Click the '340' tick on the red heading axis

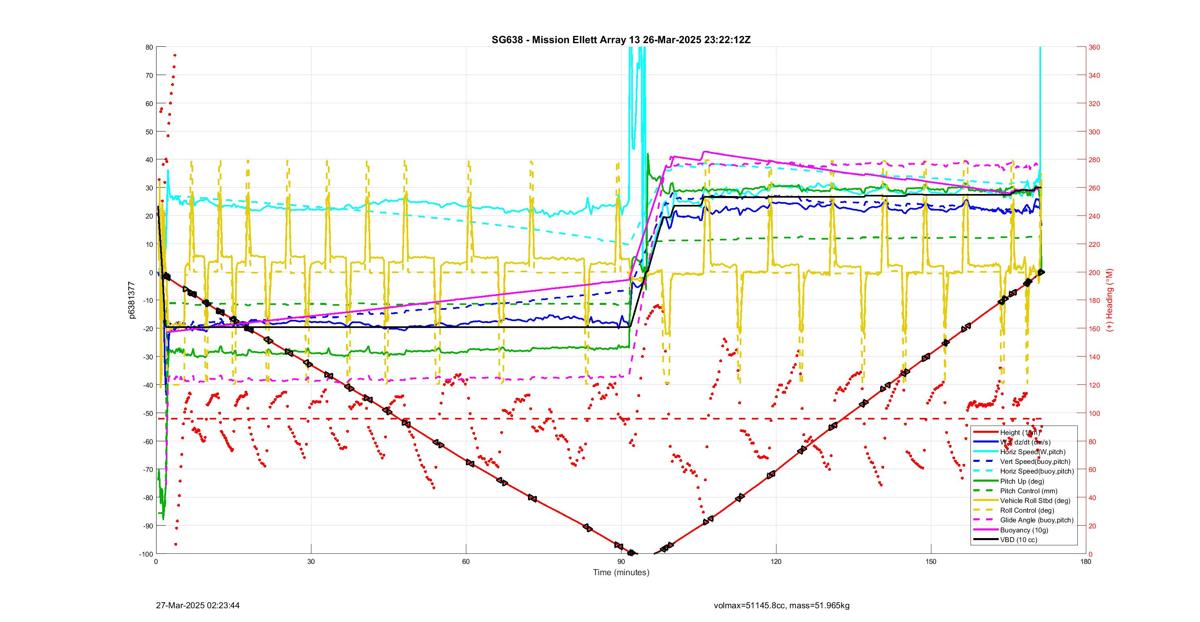1095,75
